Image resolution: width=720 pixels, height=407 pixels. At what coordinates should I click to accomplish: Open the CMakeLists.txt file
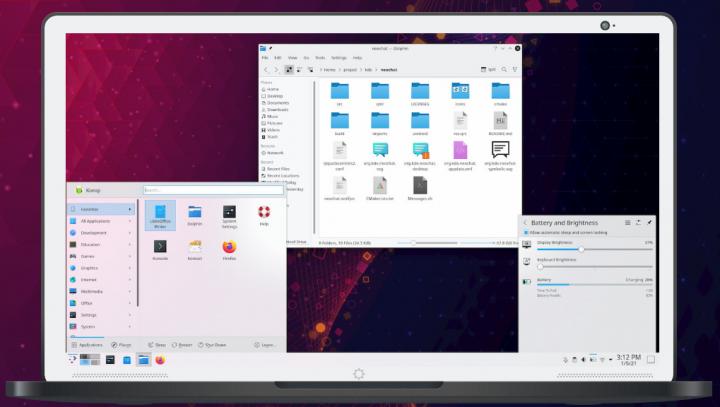[x=379, y=188]
